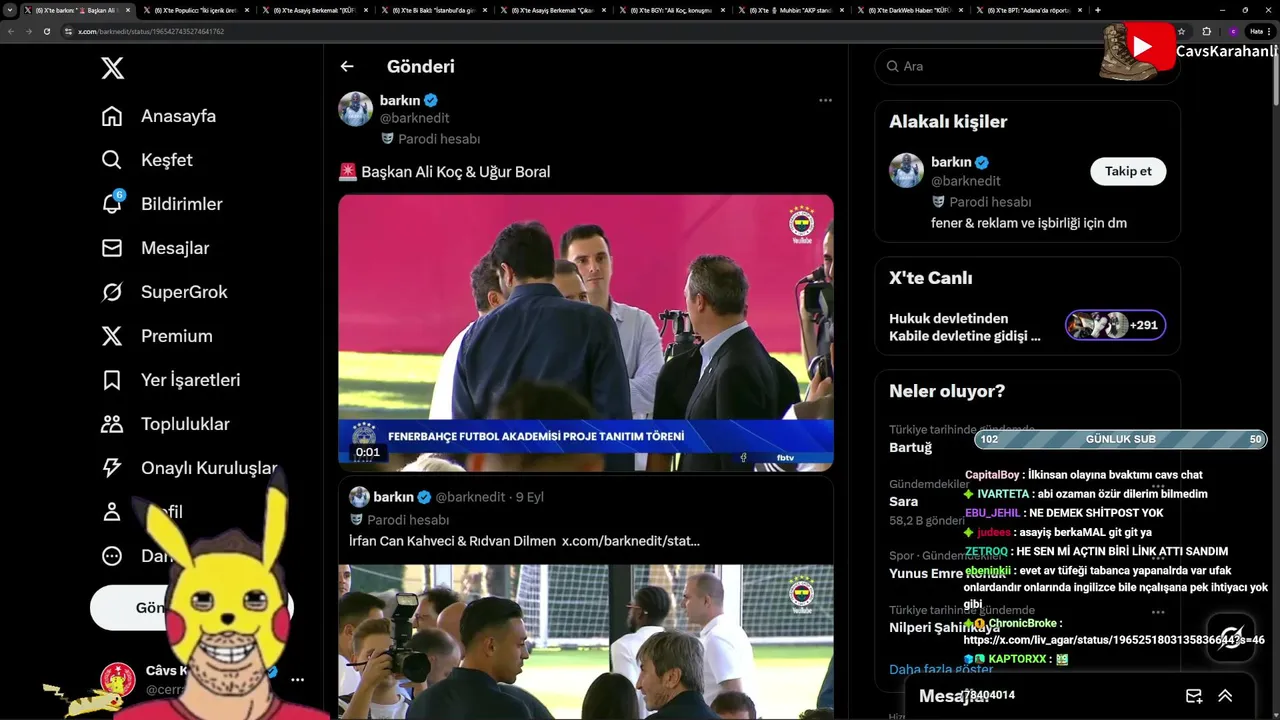Screen dimensions: 1280x720
Task: Open the quoted İrfan Can Kahveci post image
Action: (x=586, y=642)
